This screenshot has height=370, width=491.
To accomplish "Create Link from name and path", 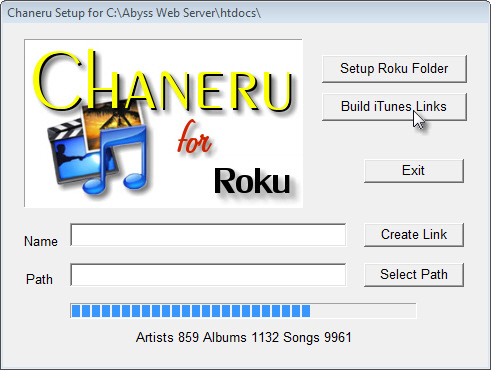I will (414, 235).
